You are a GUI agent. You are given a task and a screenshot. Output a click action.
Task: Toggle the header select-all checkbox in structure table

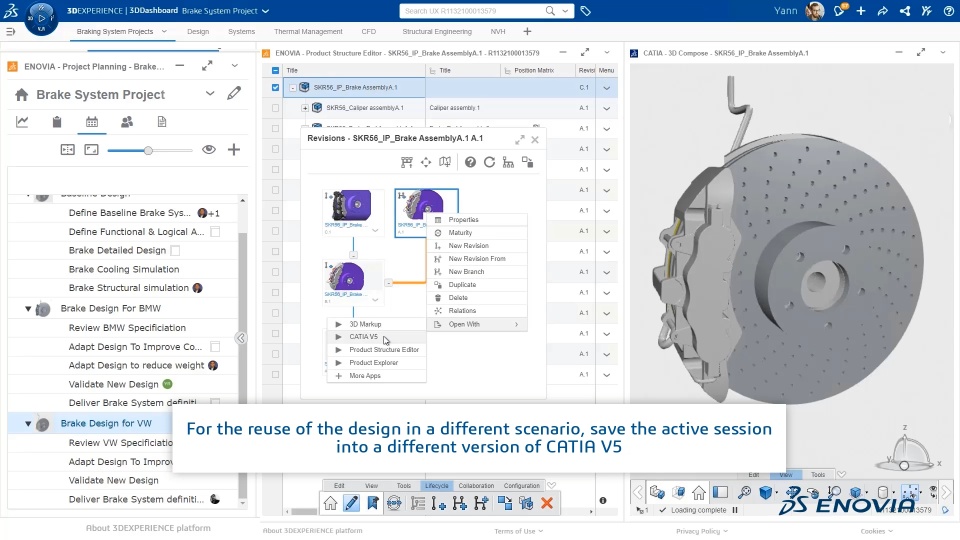(x=276, y=70)
